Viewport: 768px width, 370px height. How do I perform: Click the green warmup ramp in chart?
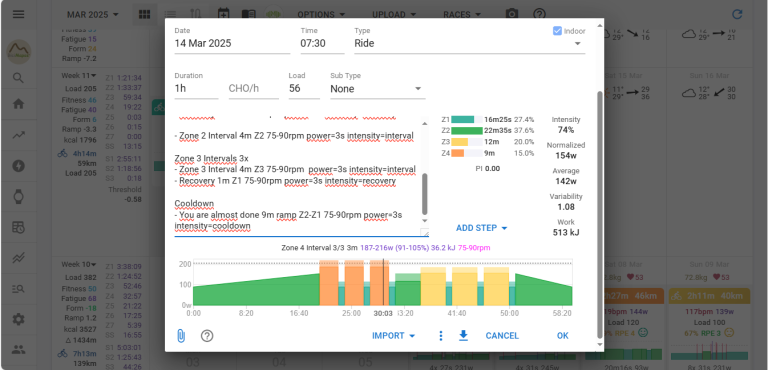pyautogui.click(x=256, y=292)
